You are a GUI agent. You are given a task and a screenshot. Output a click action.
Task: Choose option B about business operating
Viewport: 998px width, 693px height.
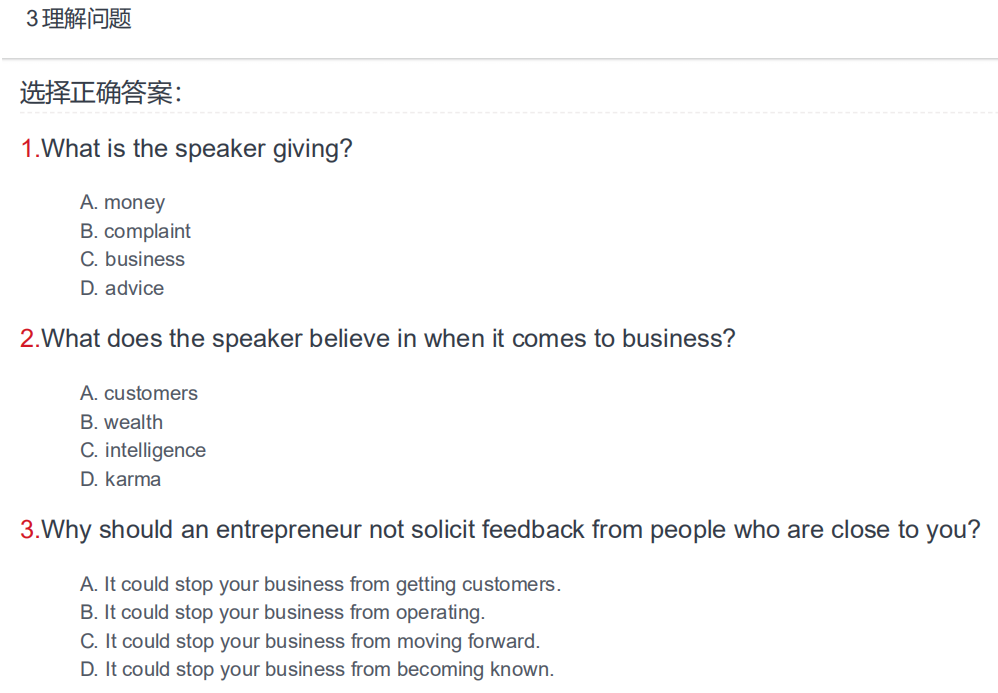[x=283, y=612]
